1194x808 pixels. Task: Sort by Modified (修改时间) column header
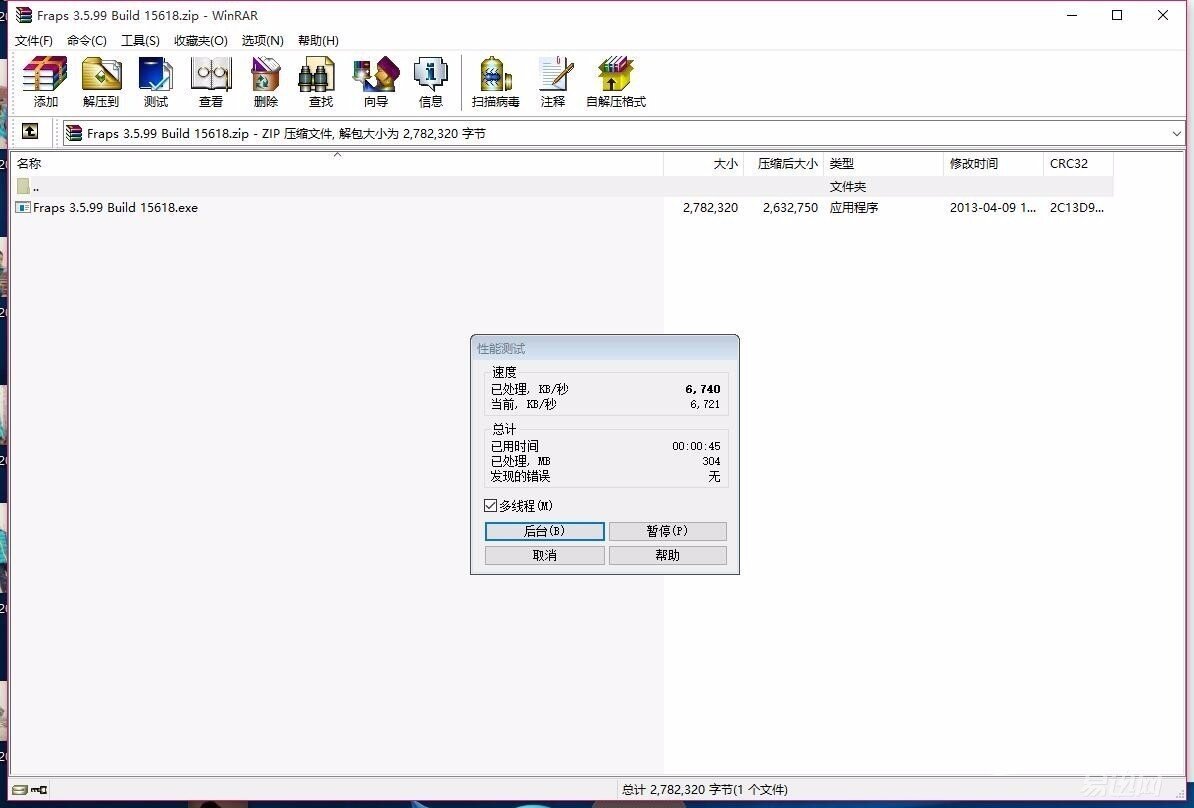click(993, 164)
